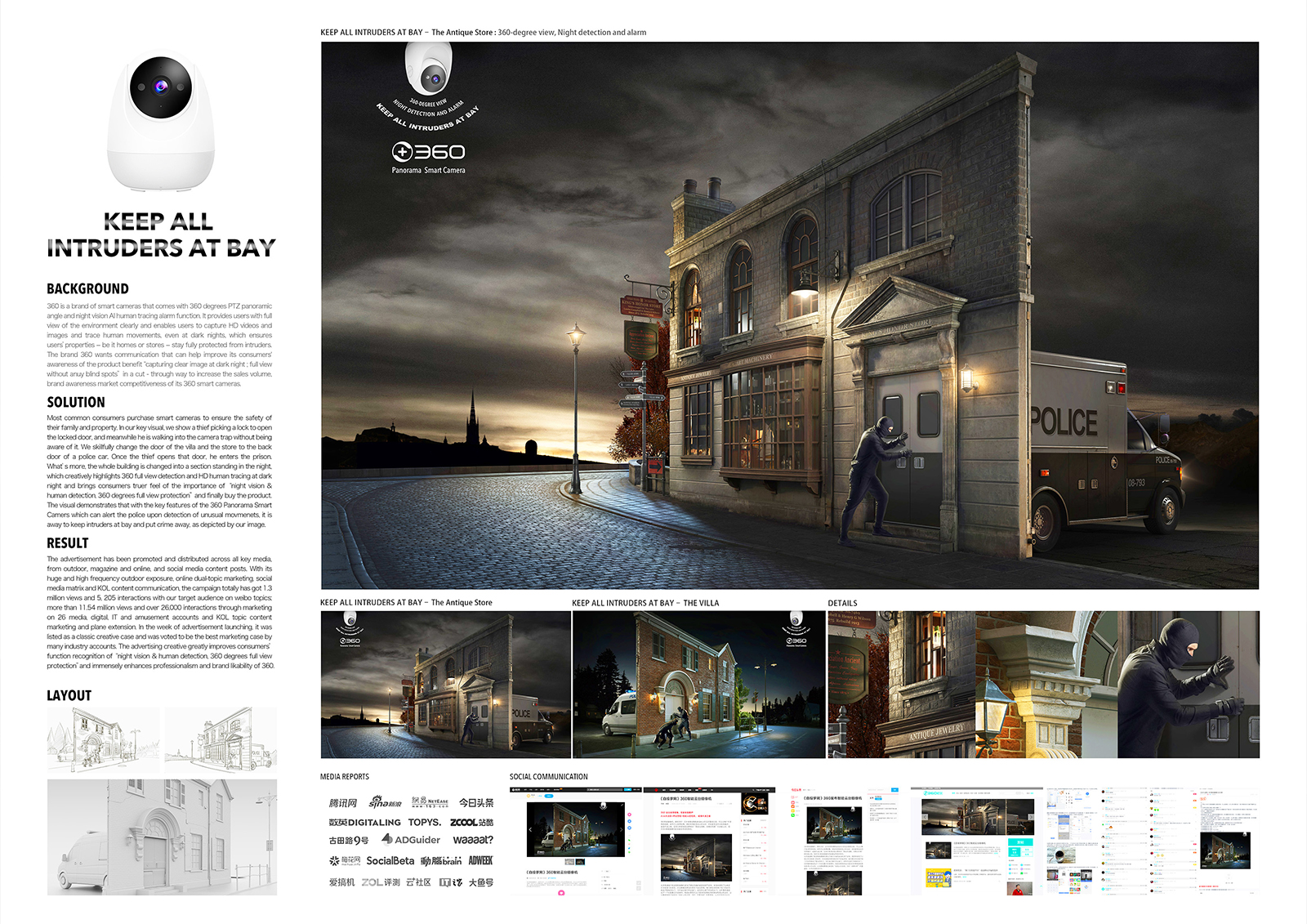
Task: Open the social screenshot with gold logo banner
Action: [709, 841]
